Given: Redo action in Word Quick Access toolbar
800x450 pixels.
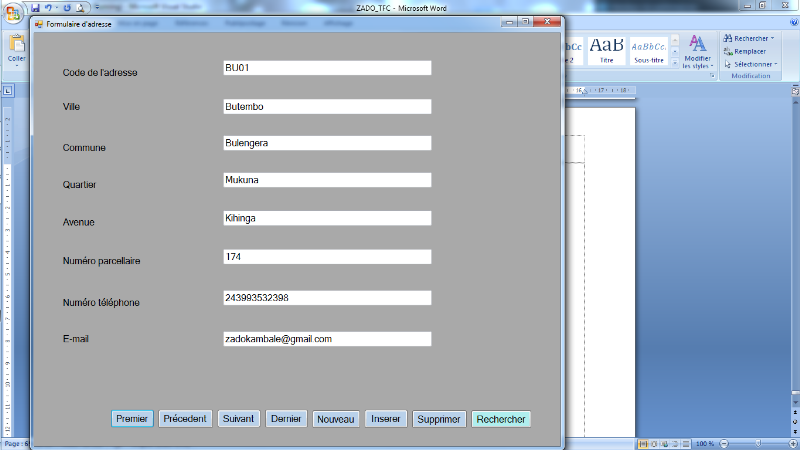Looking at the screenshot, I should pyautogui.click(x=67, y=8).
